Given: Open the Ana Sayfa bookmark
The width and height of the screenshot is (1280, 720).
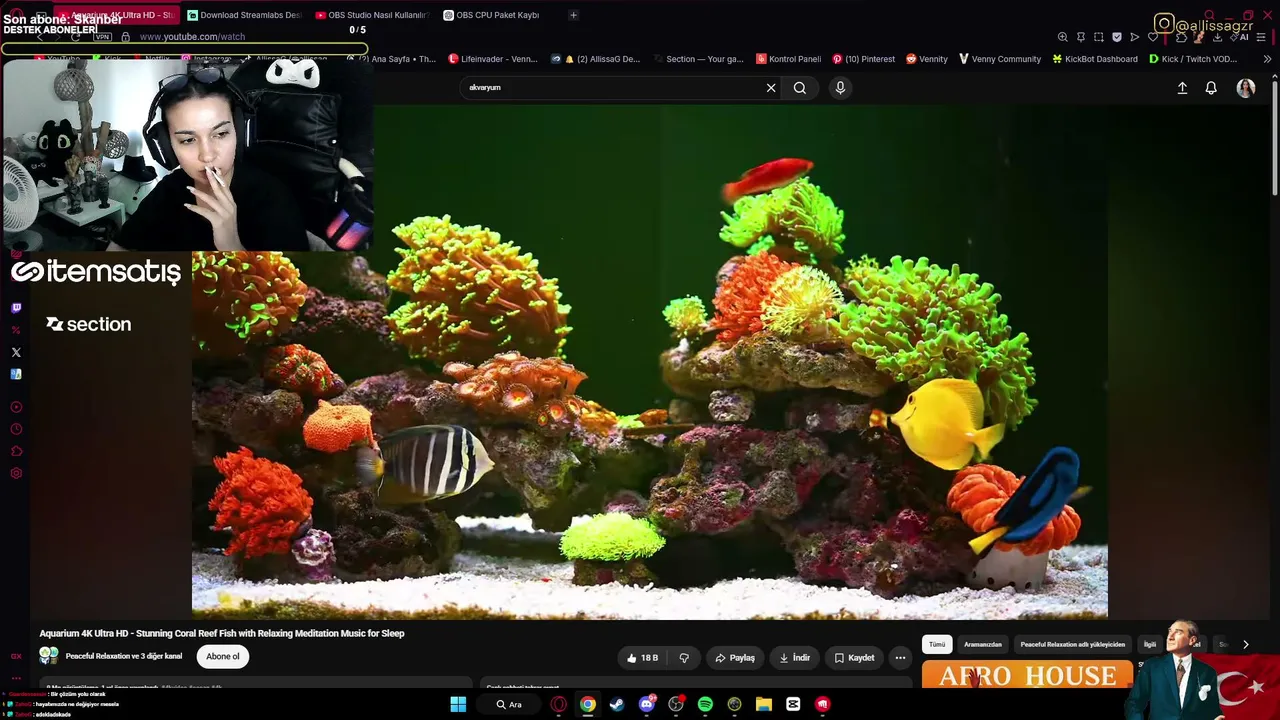Looking at the screenshot, I should point(397,59).
